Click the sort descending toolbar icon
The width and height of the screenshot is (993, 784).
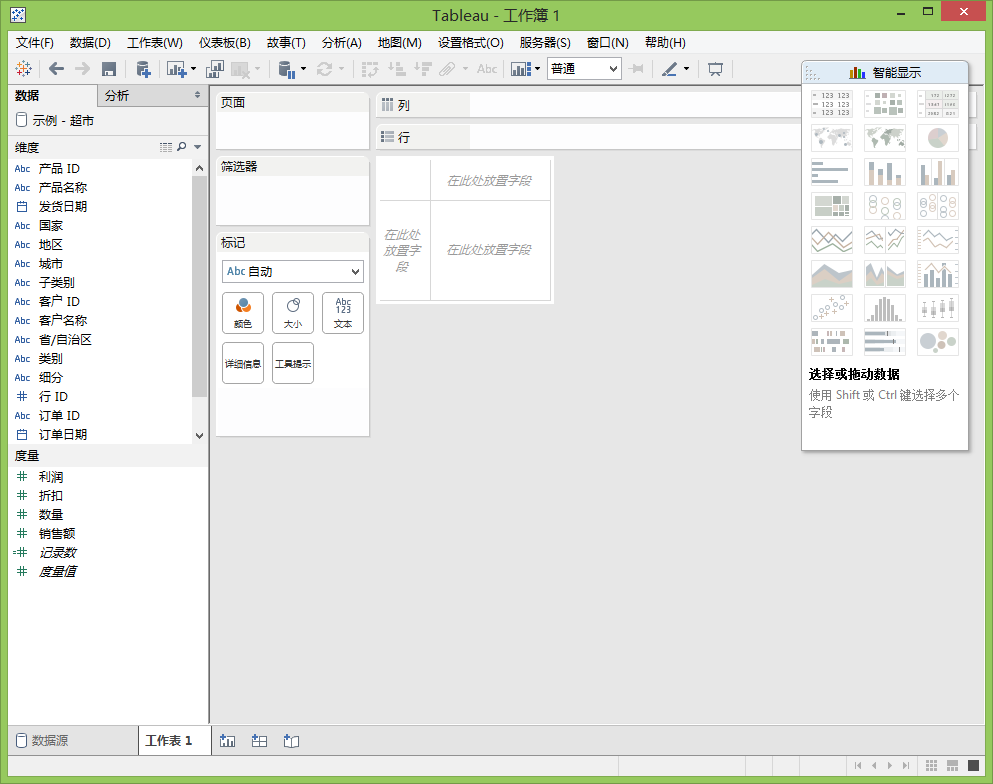pos(423,68)
